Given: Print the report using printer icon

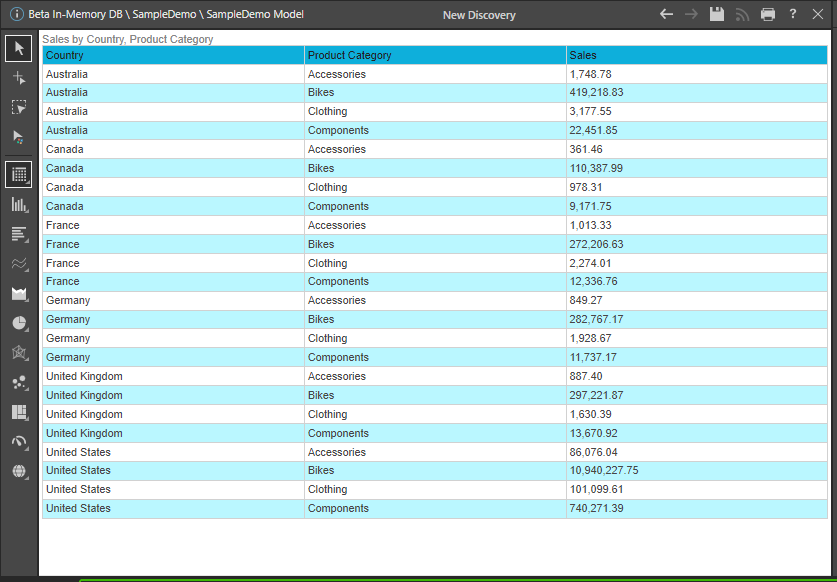Looking at the screenshot, I should click(x=767, y=14).
